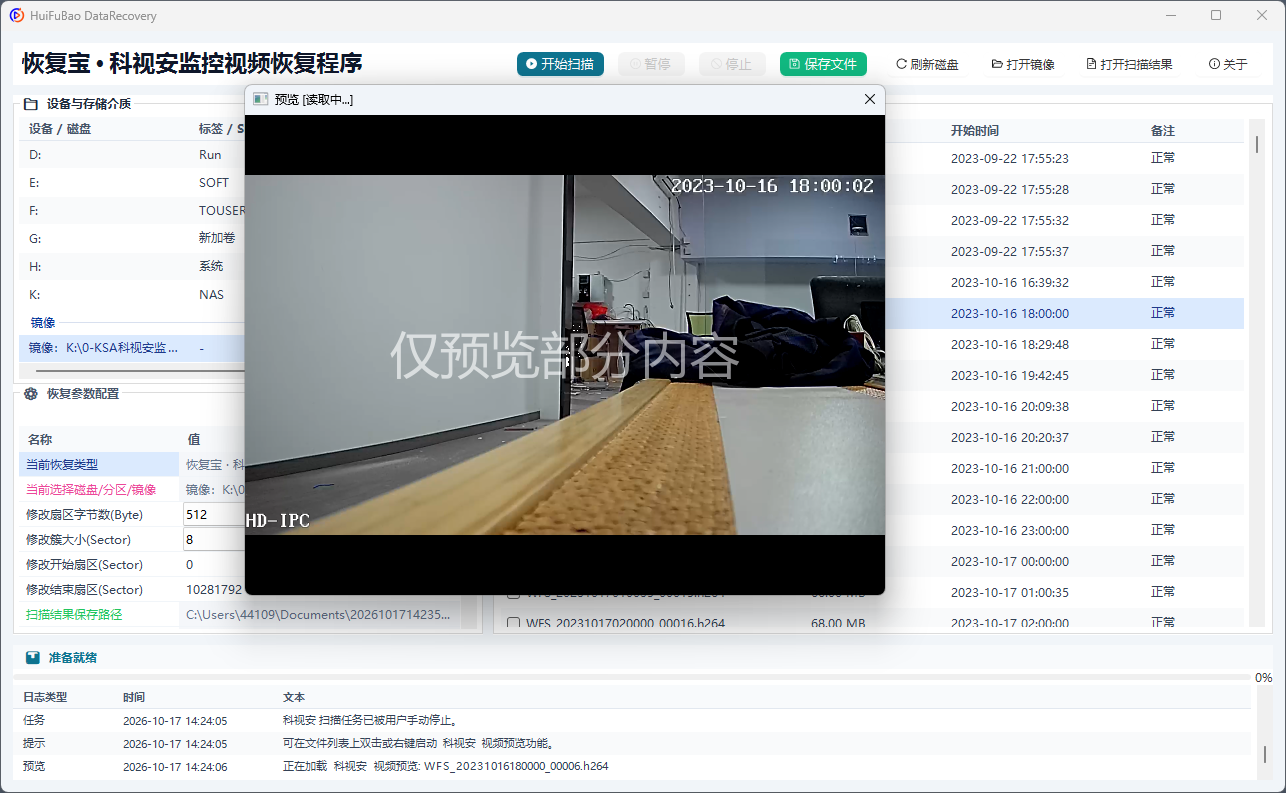Image resolution: width=1286 pixels, height=793 pixels.
Task: Select drive H: labeled 系统
Action: [x=132, y=267]
